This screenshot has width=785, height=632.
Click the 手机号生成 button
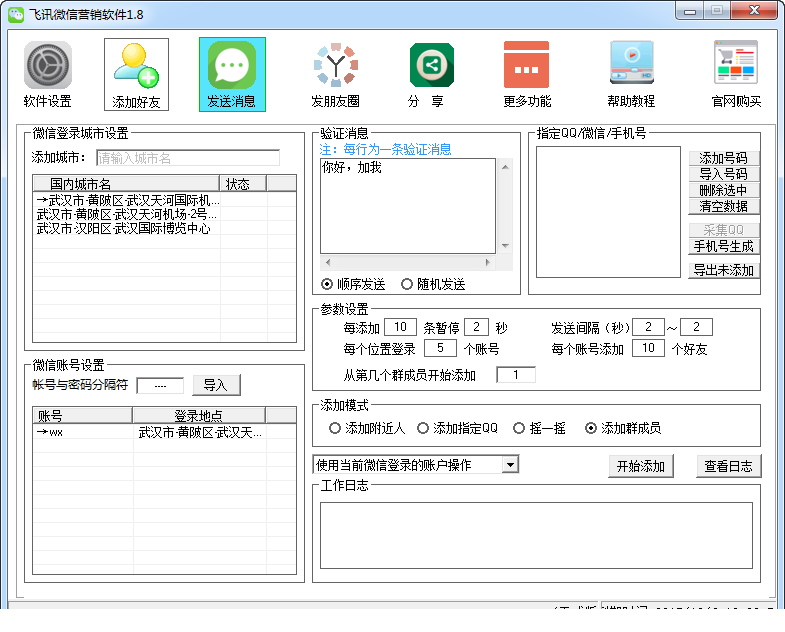click(x=724, y=246)
